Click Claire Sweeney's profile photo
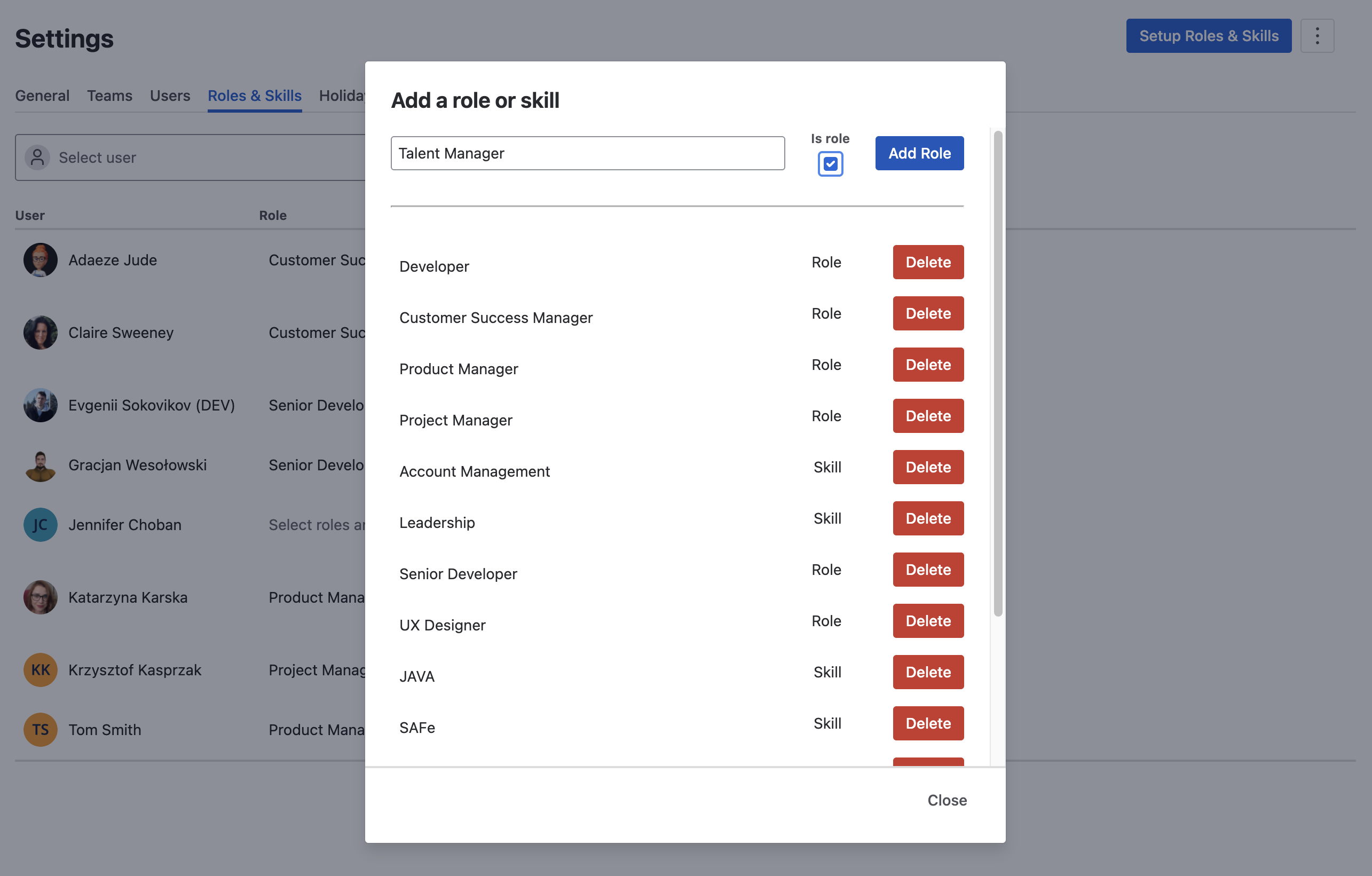 pos(40,333)
